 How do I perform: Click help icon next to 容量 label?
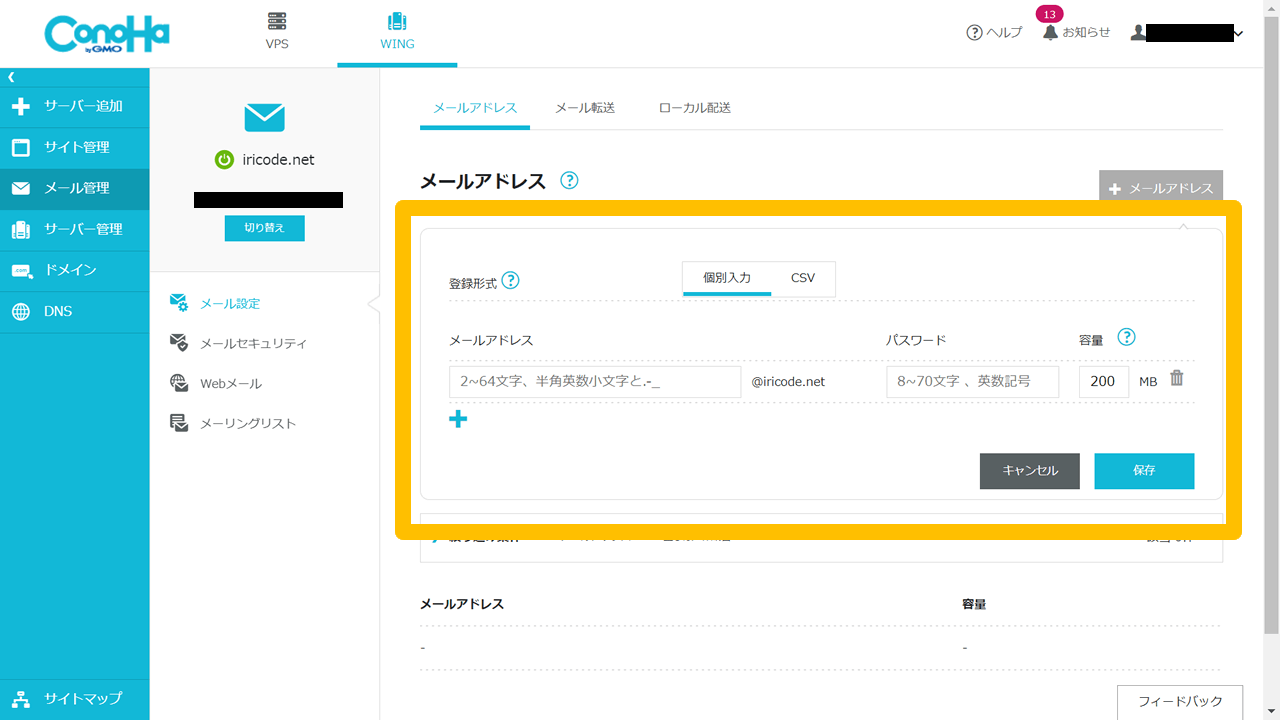[1126, 337]
